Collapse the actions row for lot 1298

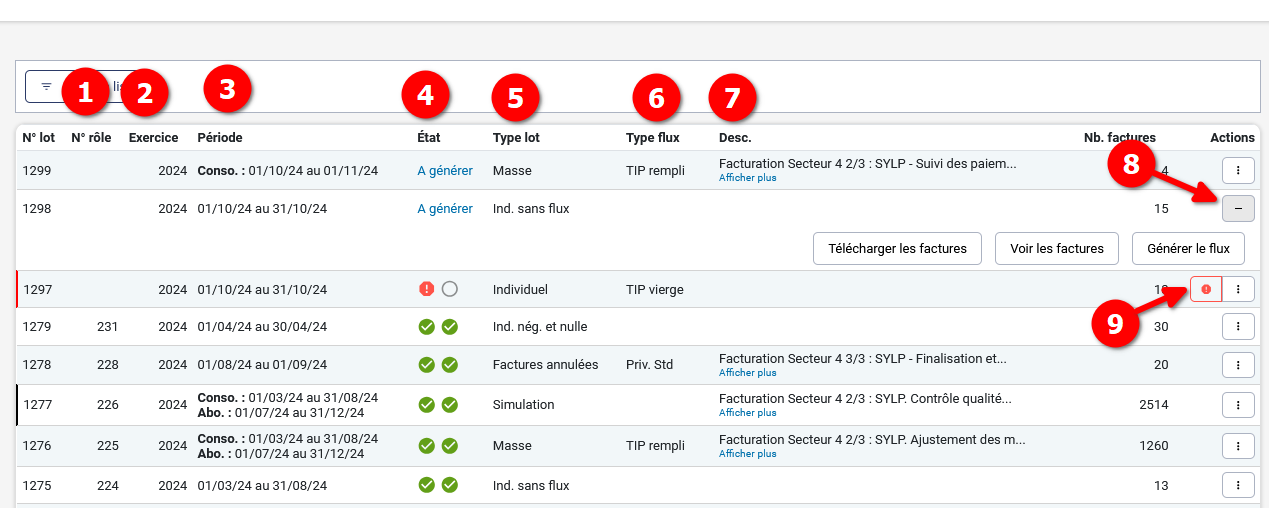pyautogui.click(x=1238, y=208)
